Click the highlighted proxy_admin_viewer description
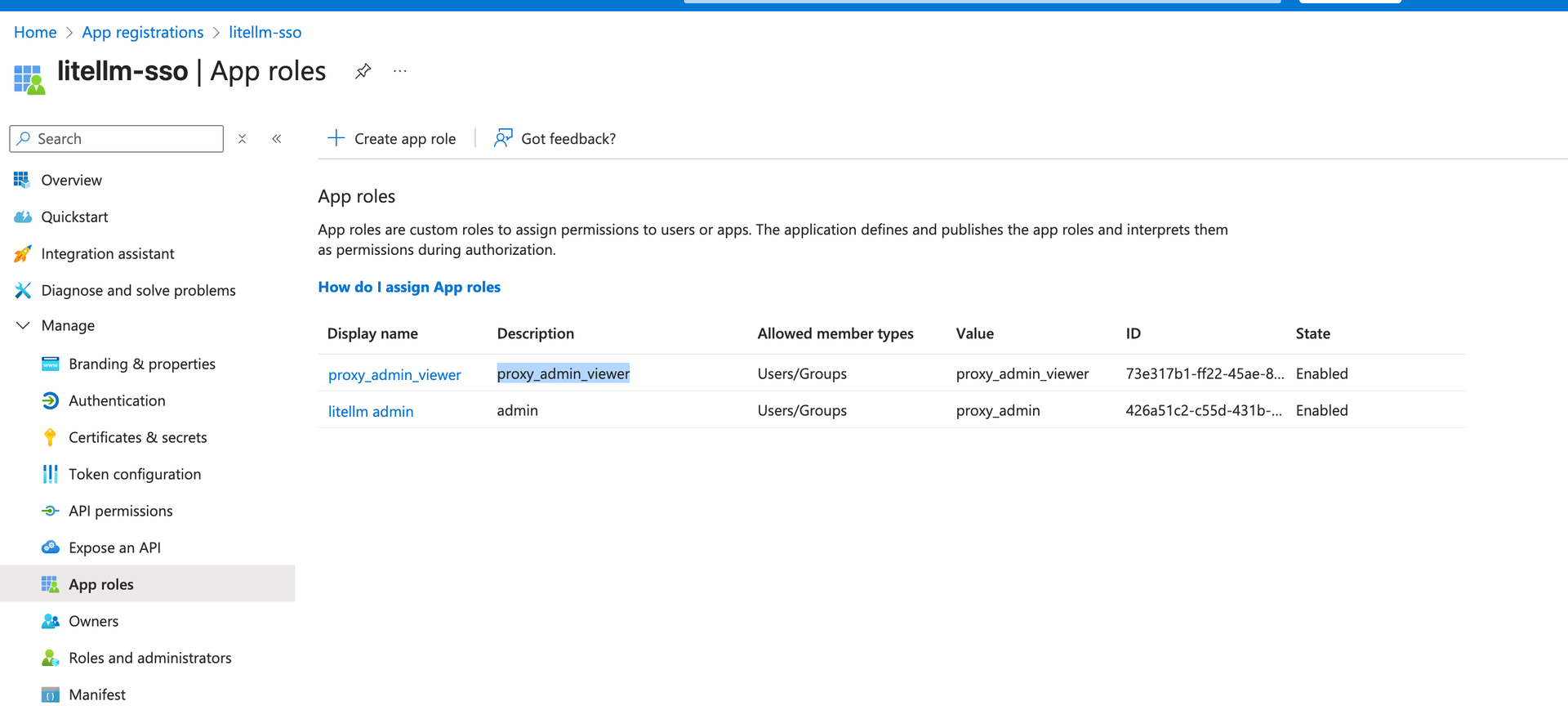Screen dimensions: 1568x706 click(x=563, y=373)
